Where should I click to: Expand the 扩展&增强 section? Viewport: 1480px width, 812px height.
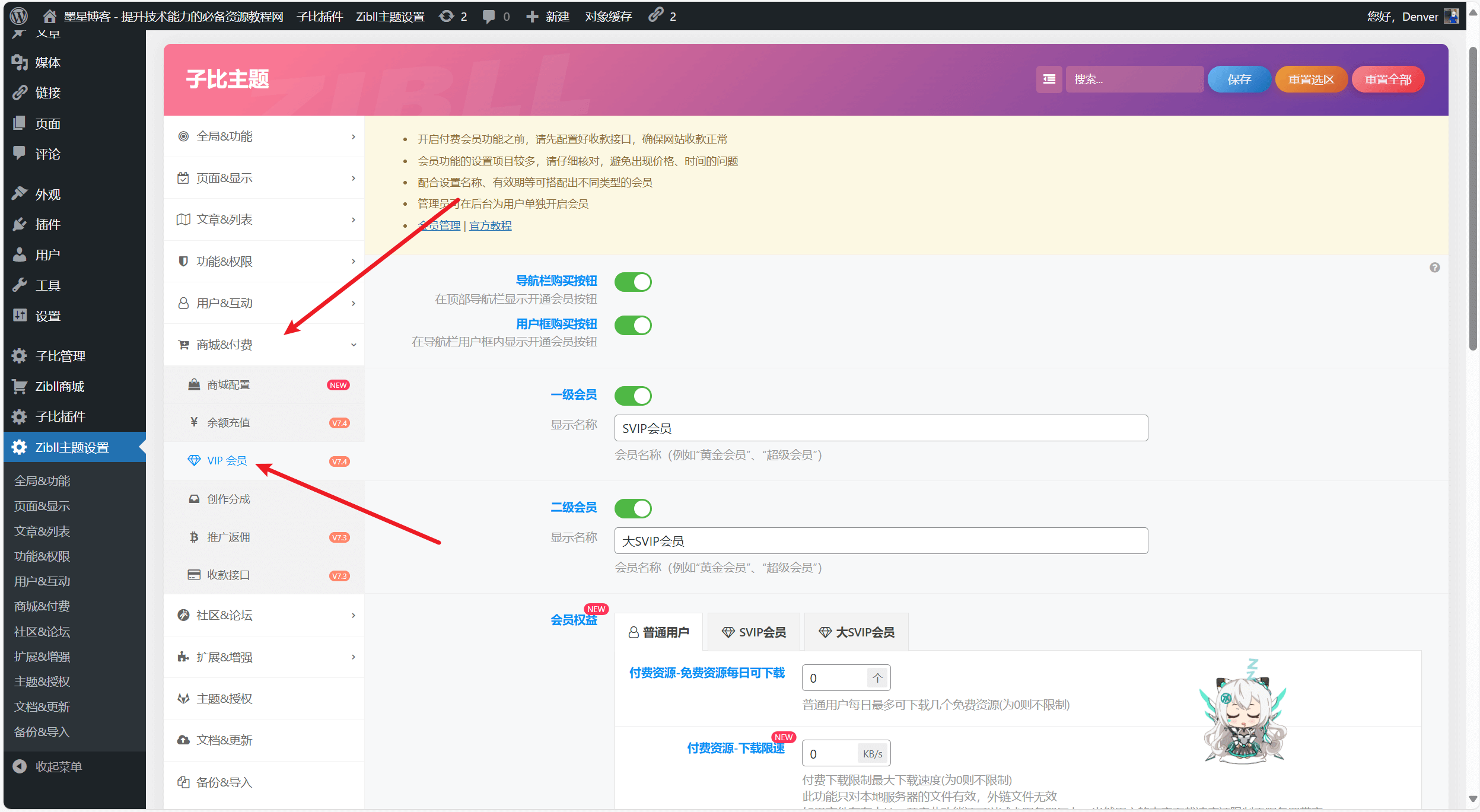pos(264,657)
